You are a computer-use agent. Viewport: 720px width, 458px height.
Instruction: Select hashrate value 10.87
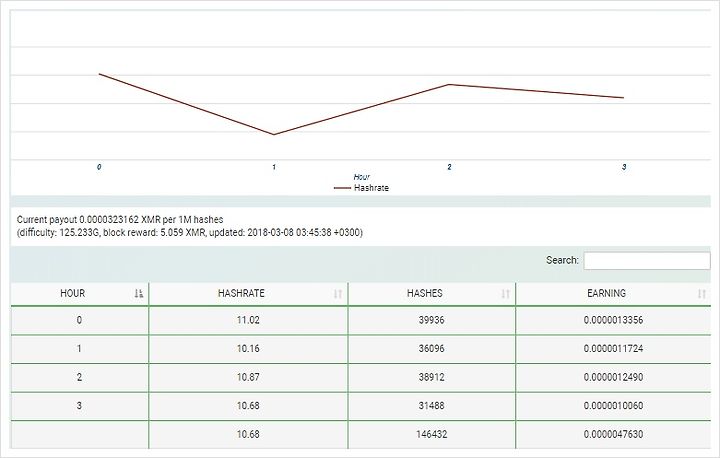248,377
